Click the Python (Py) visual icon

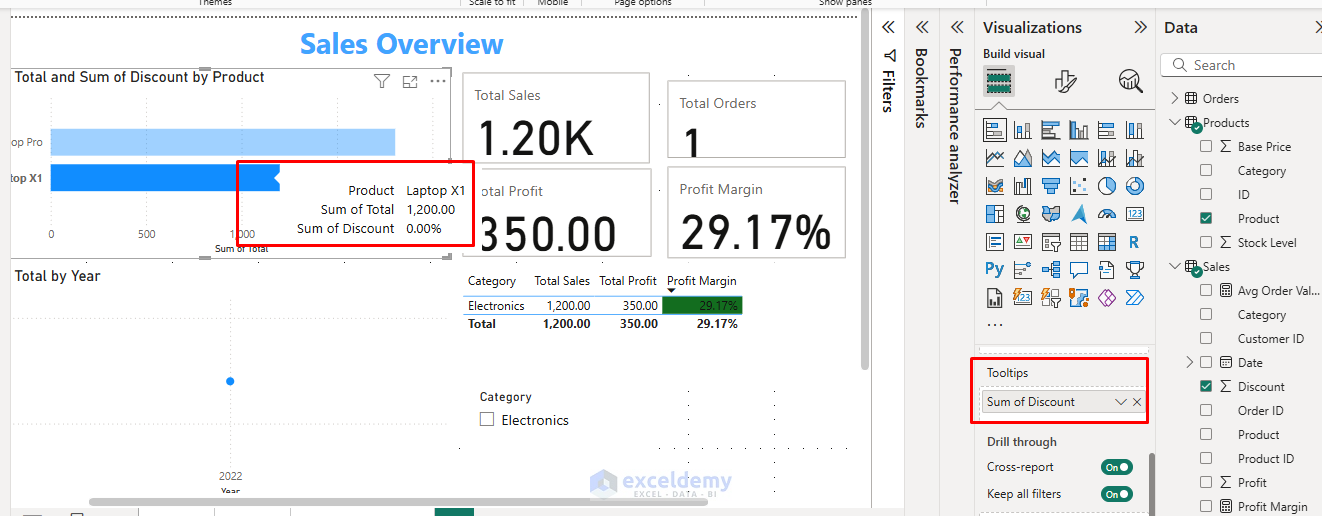point(995,269)
